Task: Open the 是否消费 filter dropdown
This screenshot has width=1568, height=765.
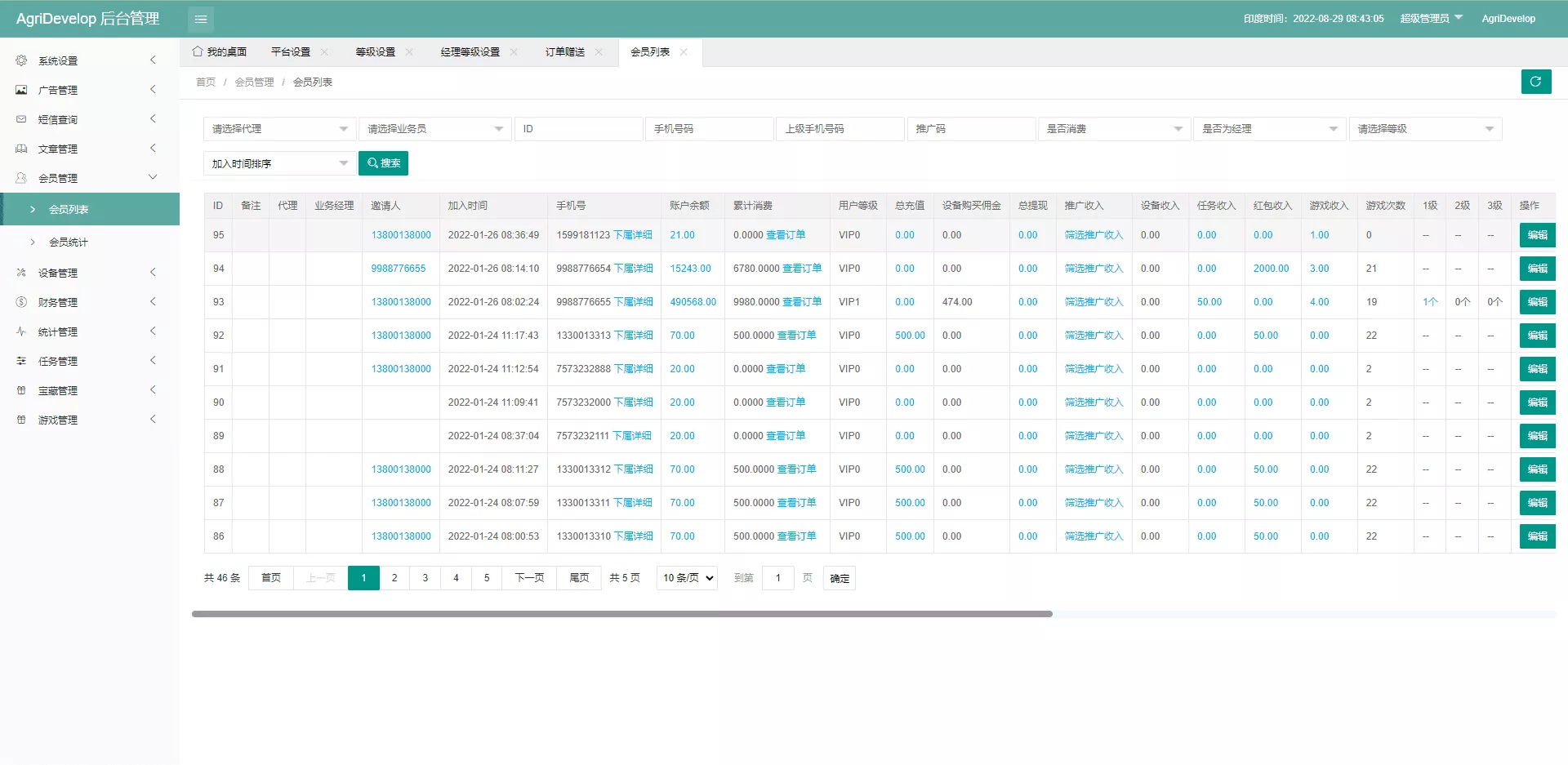Action: coord(1113,129)
